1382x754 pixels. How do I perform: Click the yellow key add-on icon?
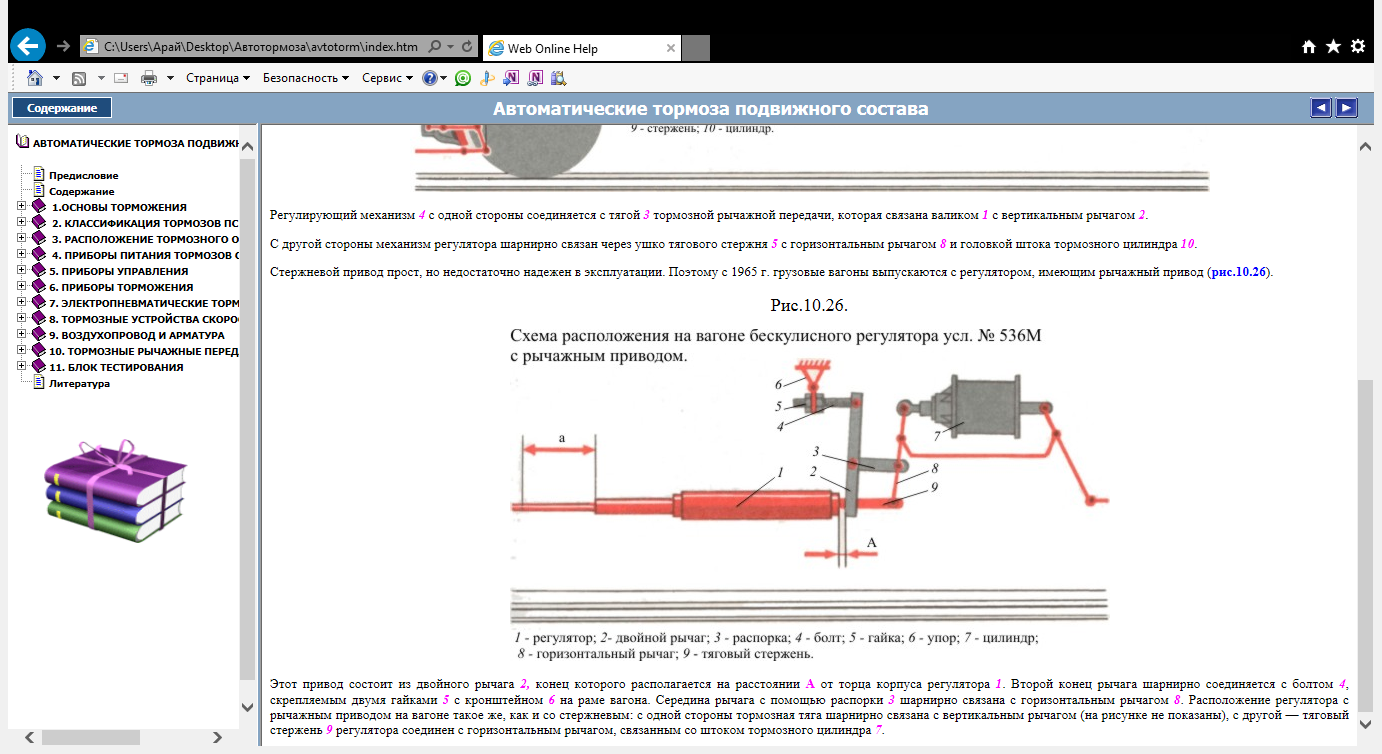click(x=487, y=78)
